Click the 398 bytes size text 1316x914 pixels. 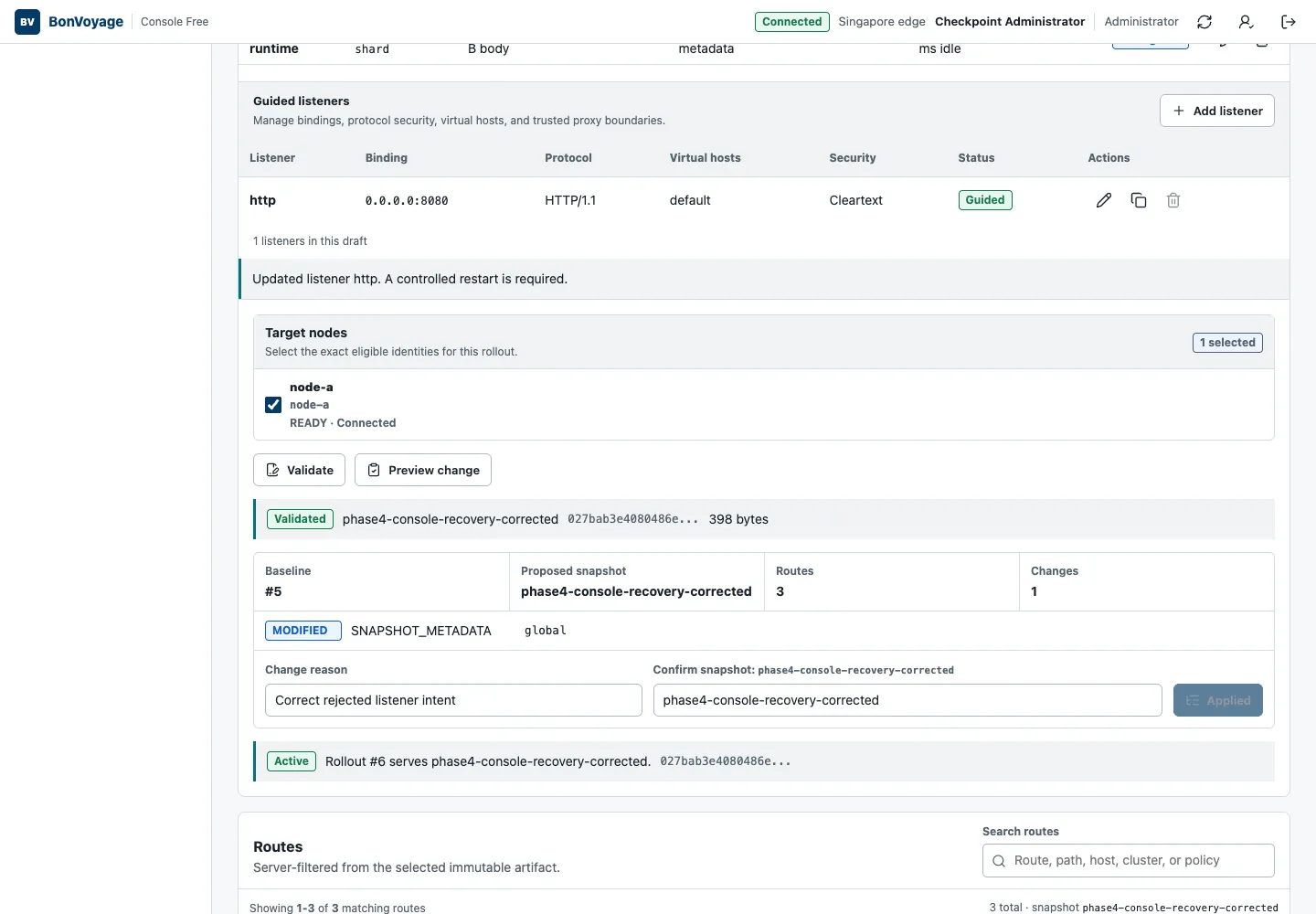pos(738,519)
